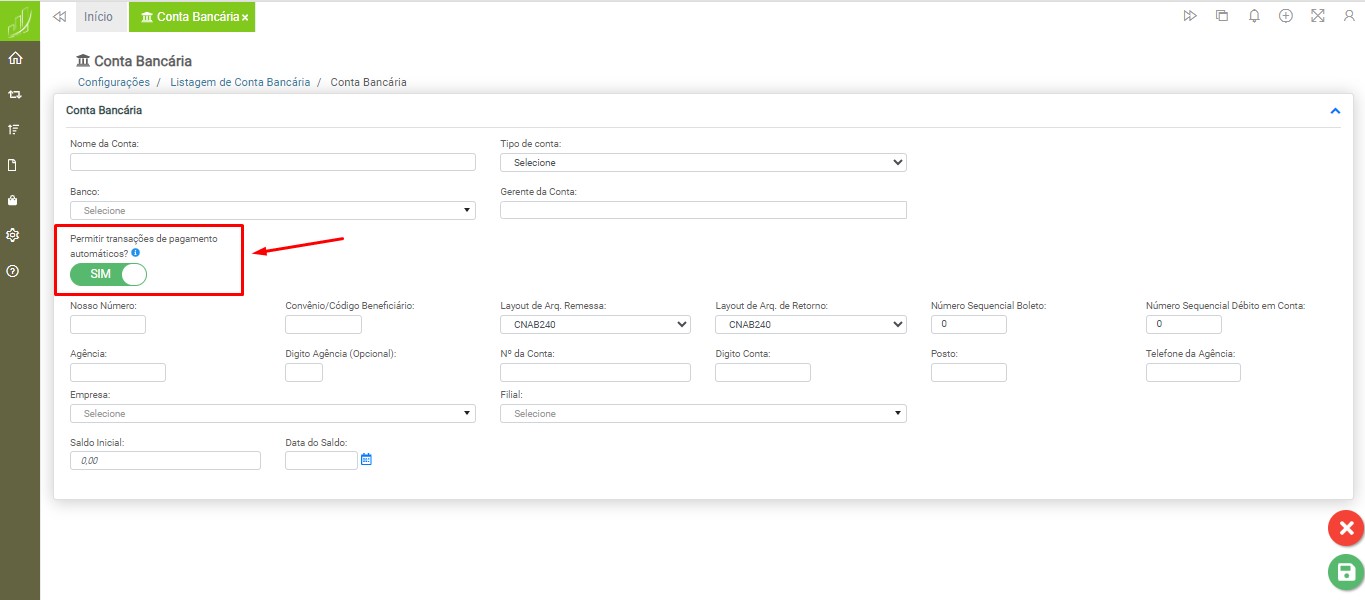
Task: Click the red cancel X button
Action: [x=1345, y=528]
